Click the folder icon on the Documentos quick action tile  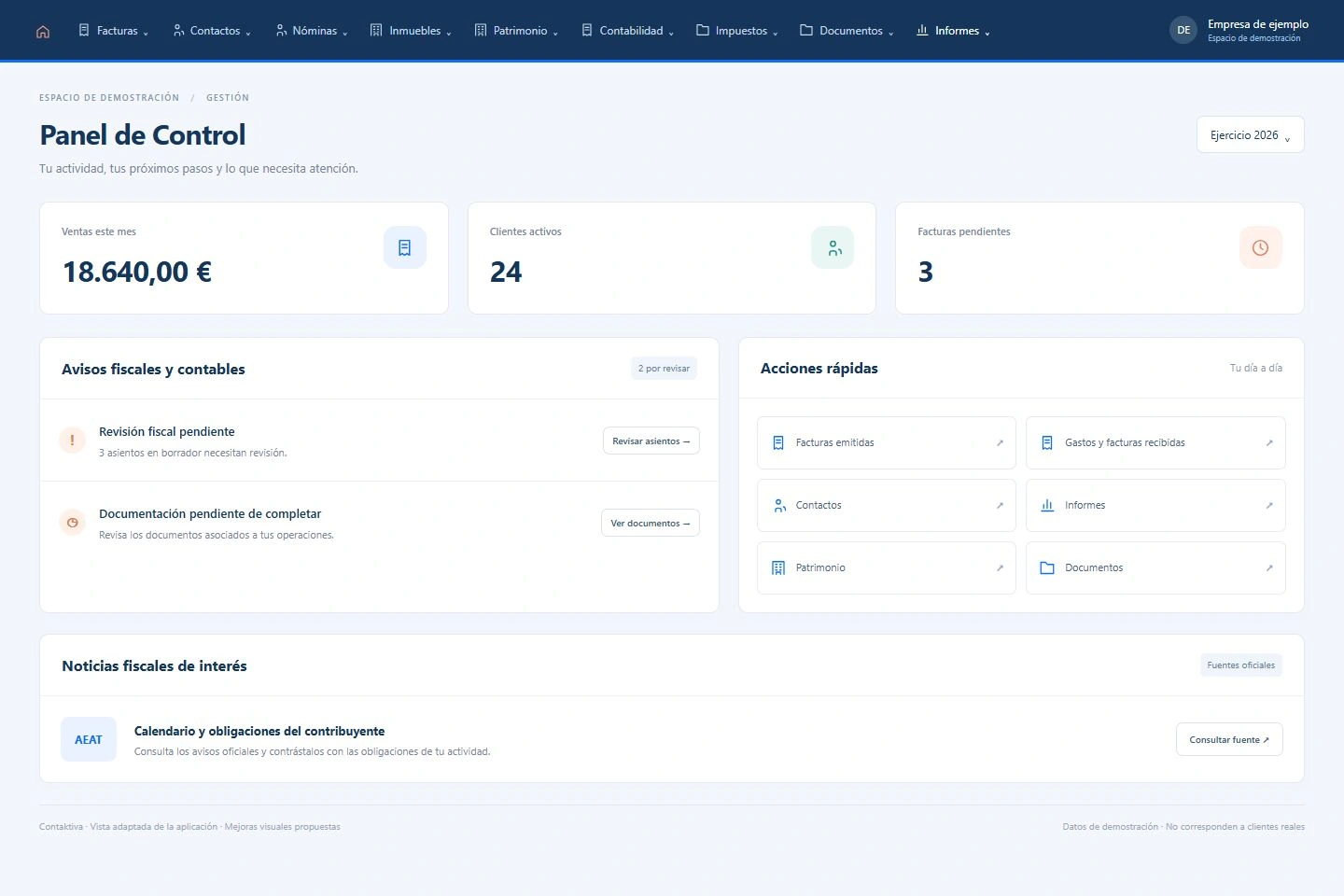click(1047, 567)
